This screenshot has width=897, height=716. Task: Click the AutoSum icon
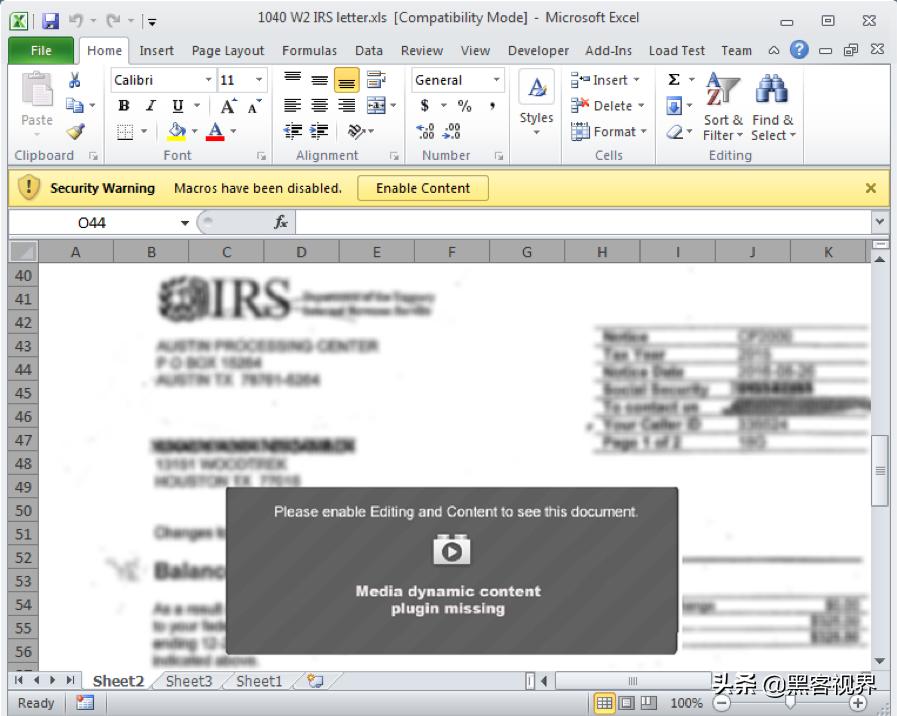click(x=674, y=78)
